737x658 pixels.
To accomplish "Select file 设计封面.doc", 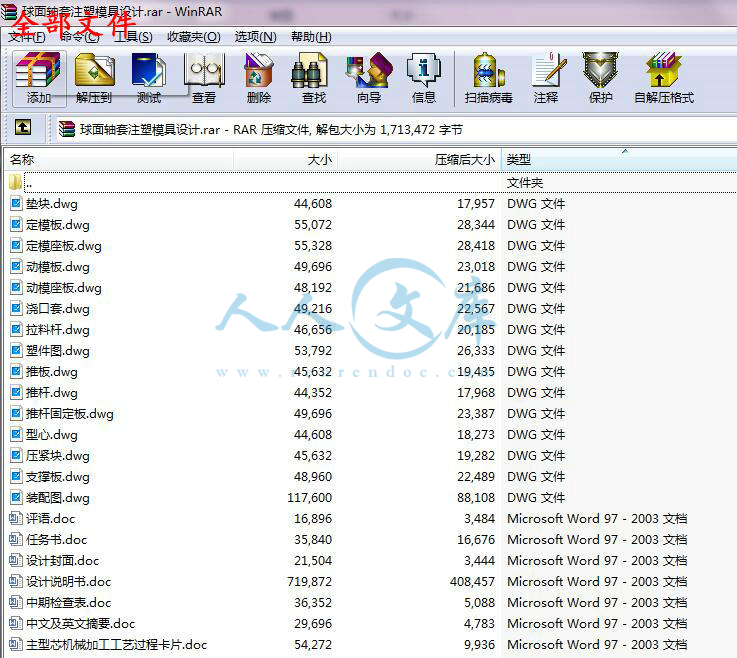I will coord(63,560).
